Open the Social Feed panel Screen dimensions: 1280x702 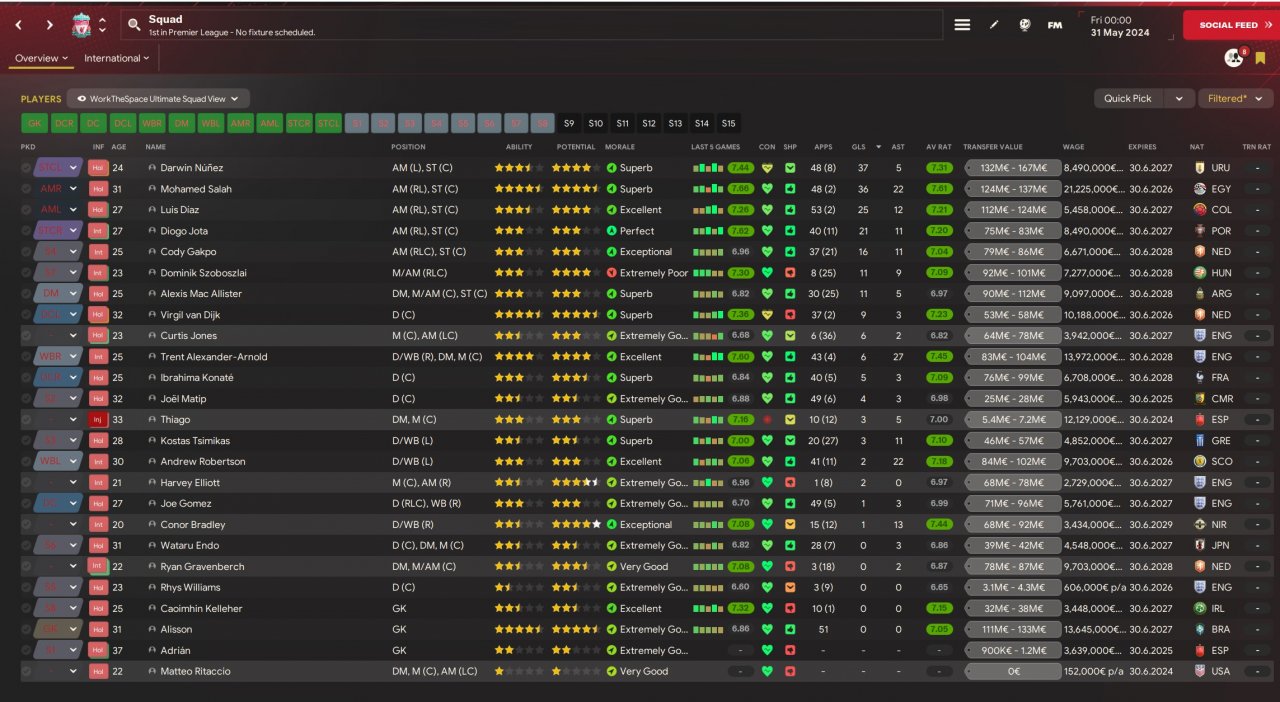click(x=1231, y=25)
